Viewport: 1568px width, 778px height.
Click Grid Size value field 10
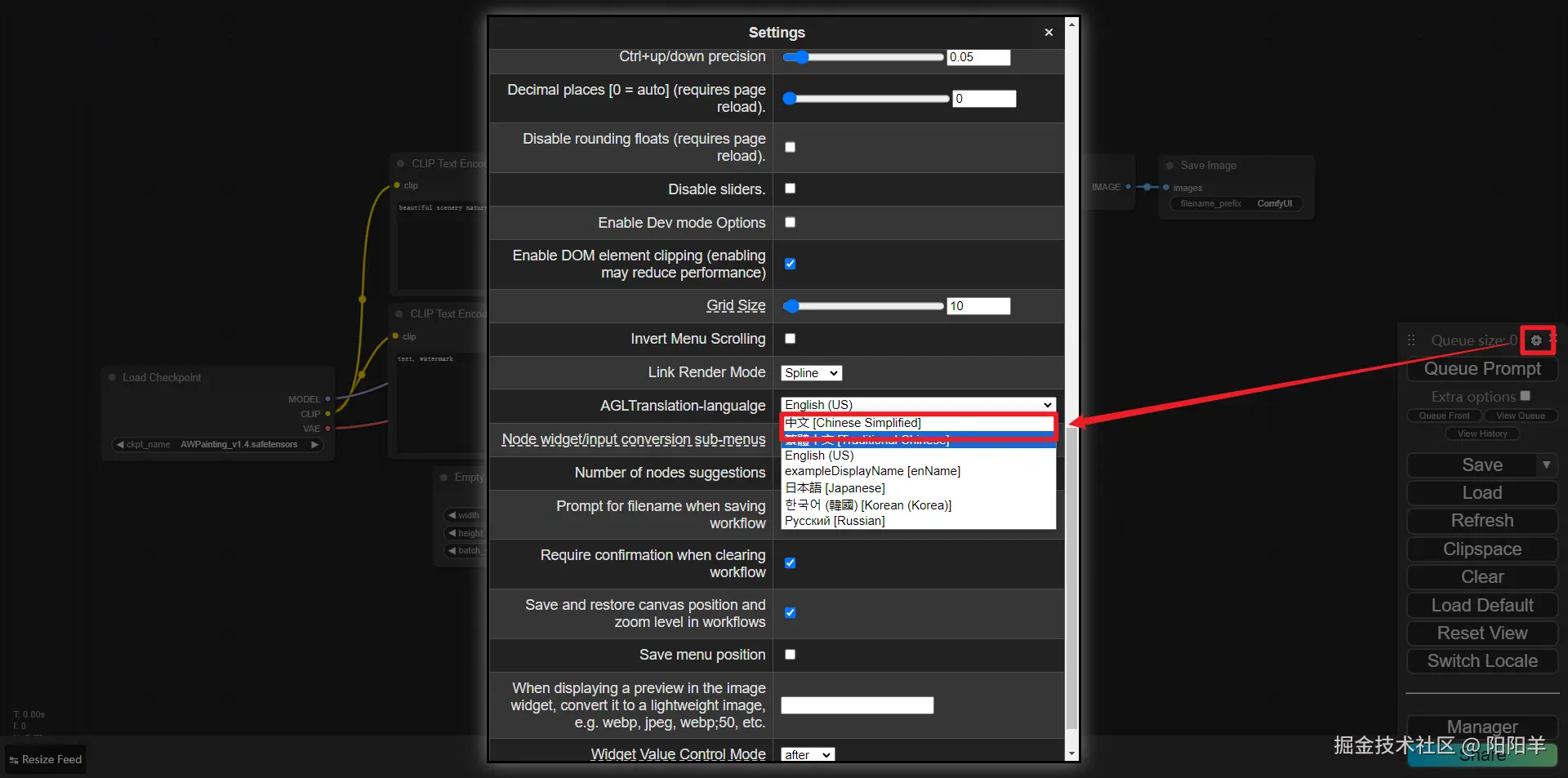click(978, 306)
